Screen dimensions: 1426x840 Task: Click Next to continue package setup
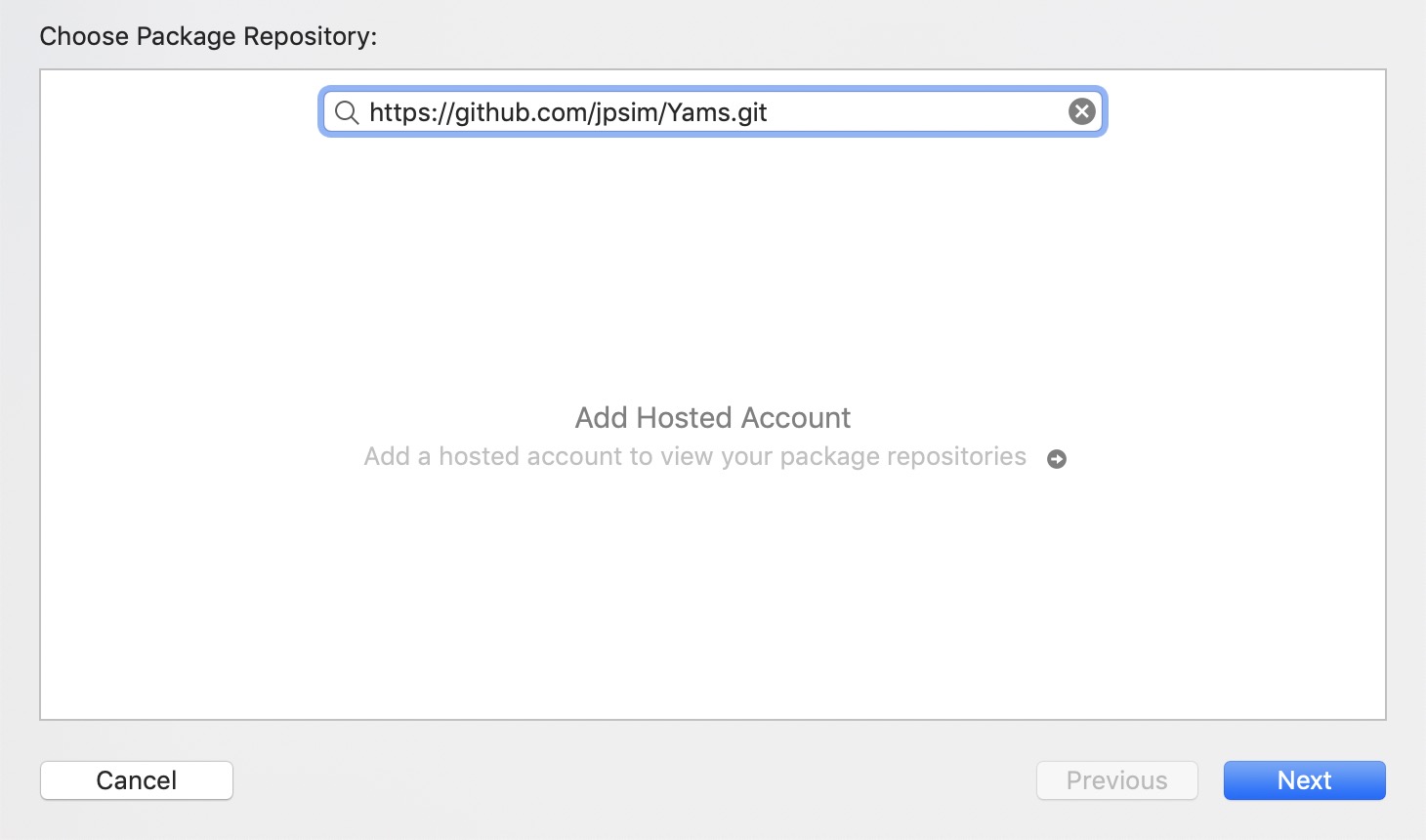(x=1304, y=780)
